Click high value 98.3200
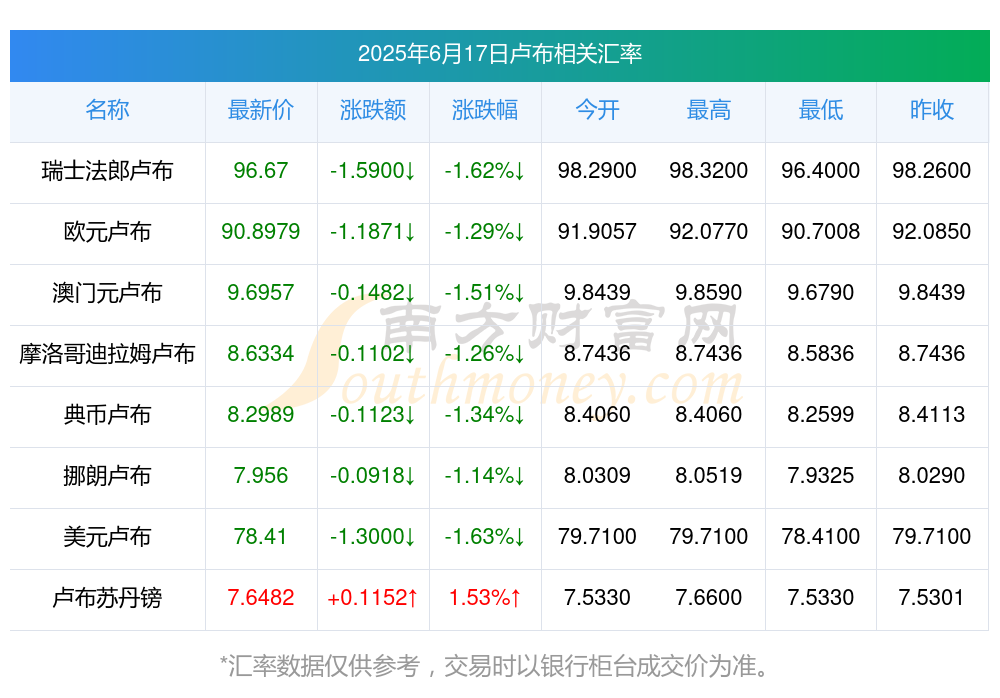This screenshot has height=698, width=1000. click(x=709, y=170)
